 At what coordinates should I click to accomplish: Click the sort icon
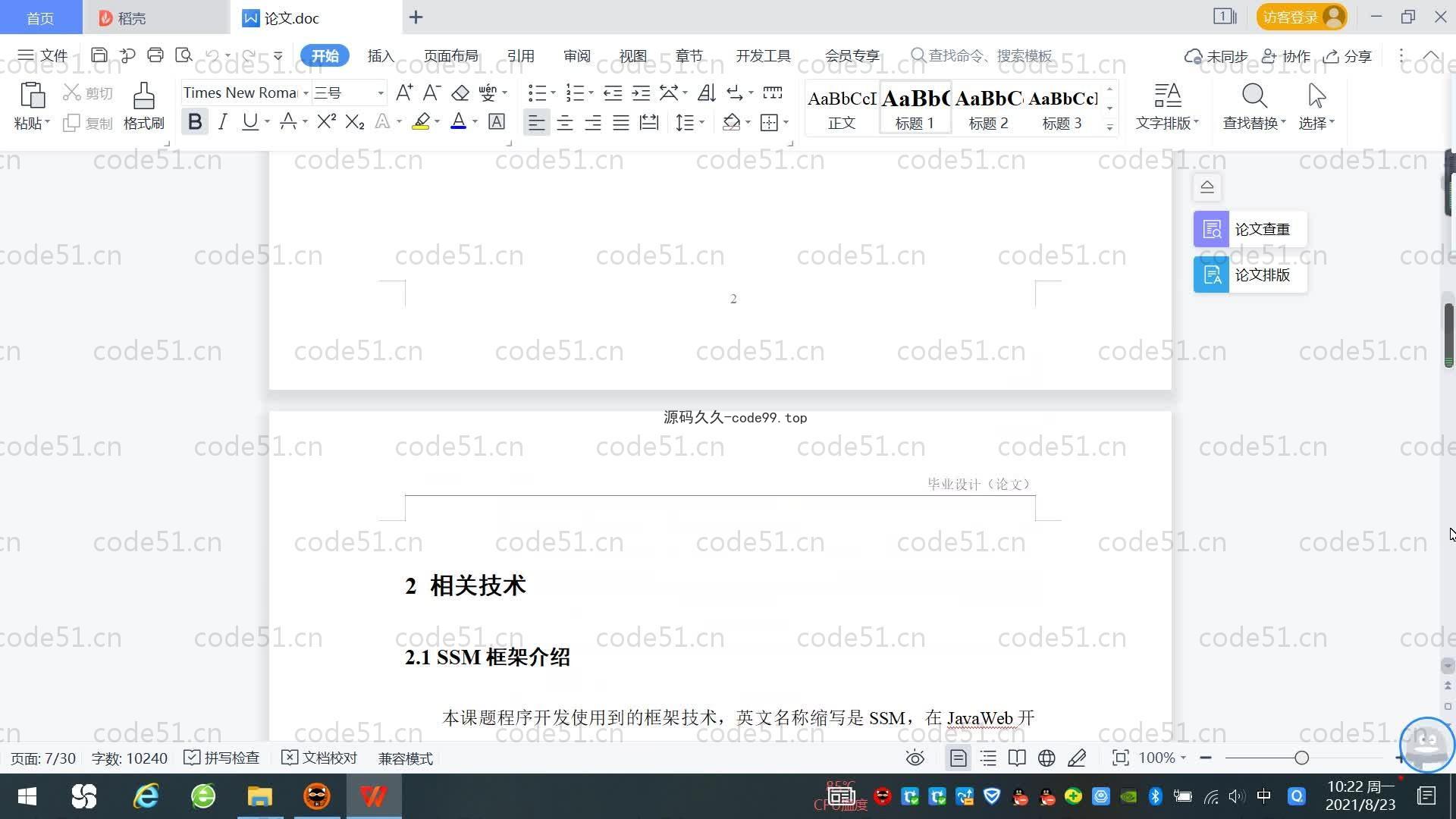(x=707, y=93)
